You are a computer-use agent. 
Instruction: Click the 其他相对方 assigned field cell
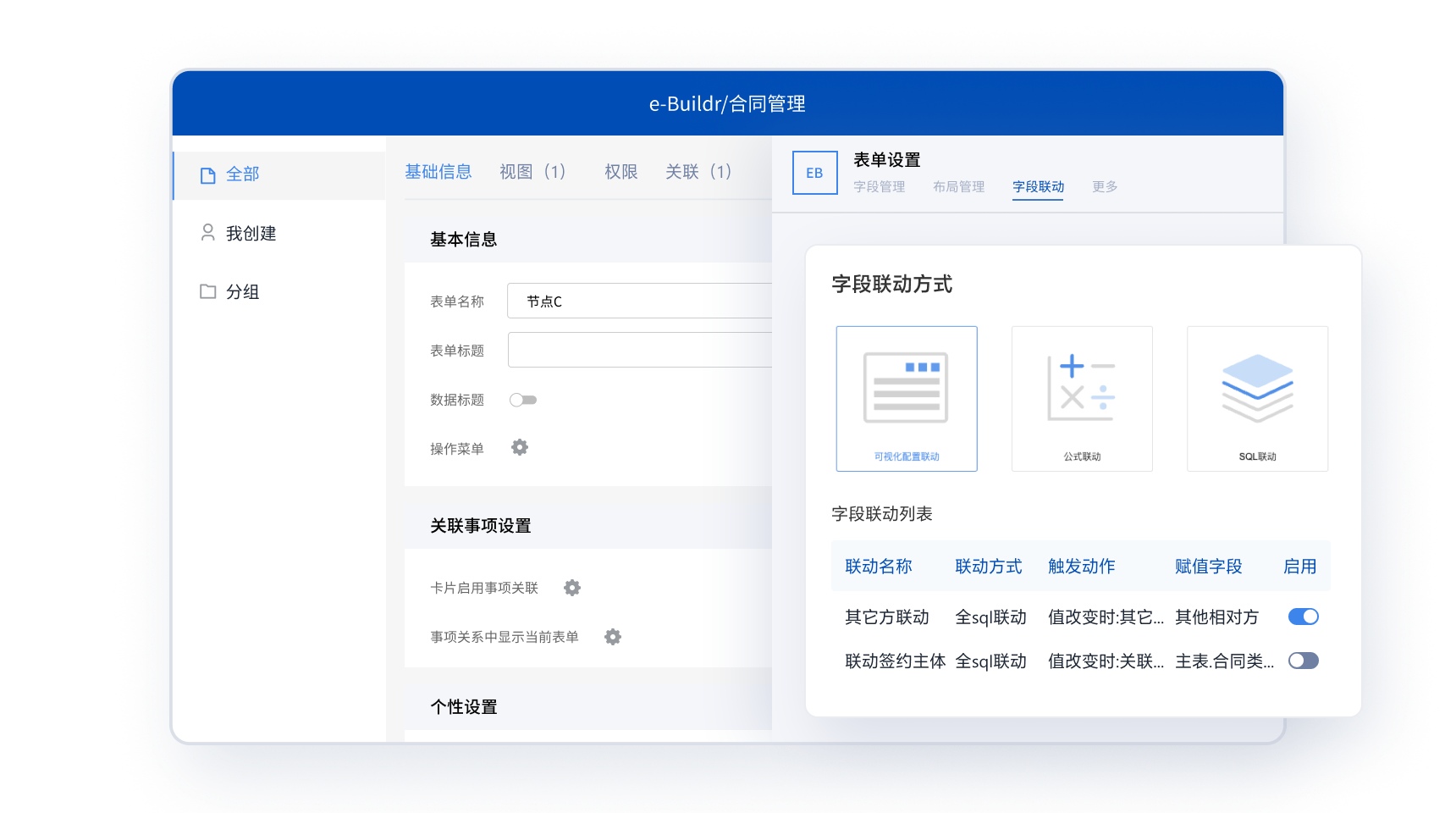point(1217,617)
